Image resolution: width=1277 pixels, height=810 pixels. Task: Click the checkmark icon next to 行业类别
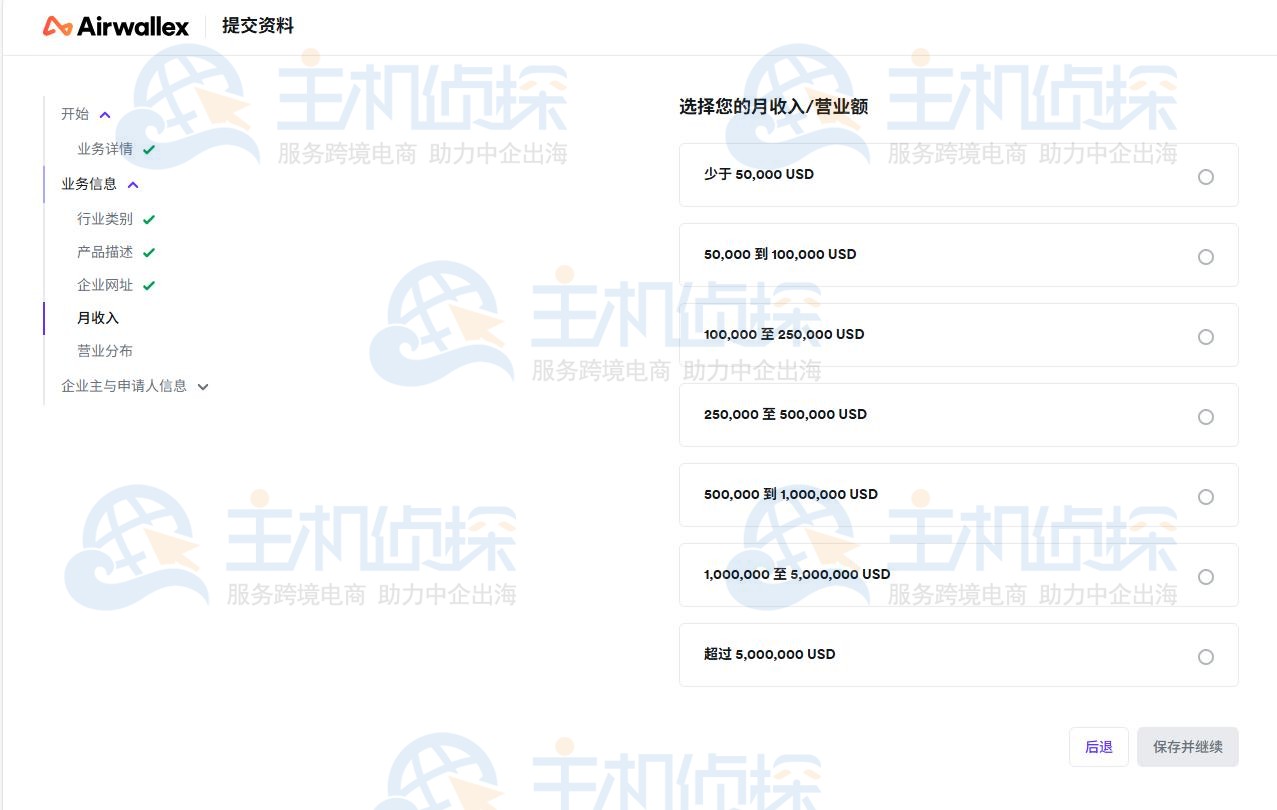150,218
